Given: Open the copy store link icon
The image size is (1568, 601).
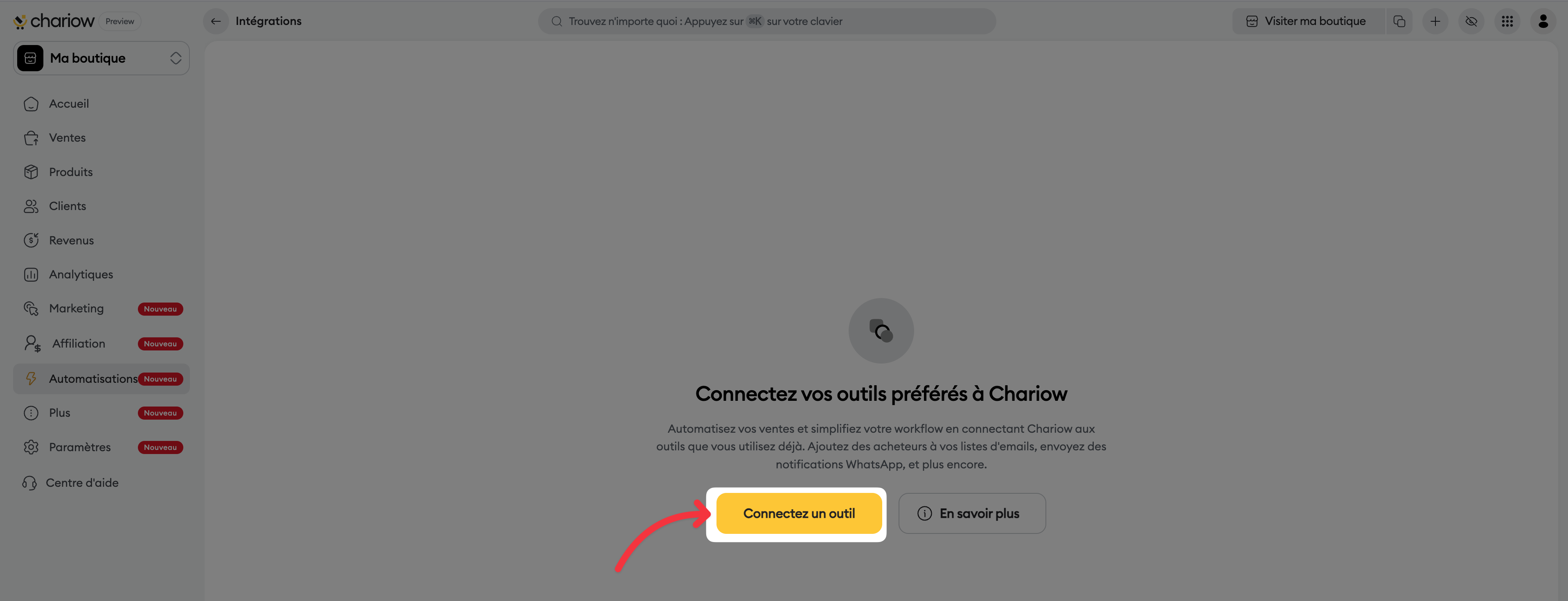Looking at the screenshot, I should (1399, 21).
